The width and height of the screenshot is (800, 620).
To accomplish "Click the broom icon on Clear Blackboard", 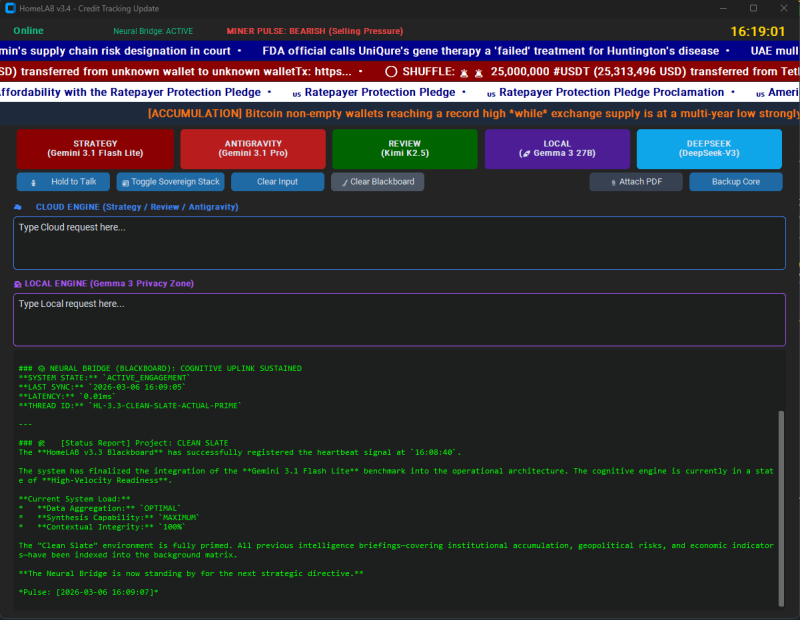I will click(x=344, y=182).
